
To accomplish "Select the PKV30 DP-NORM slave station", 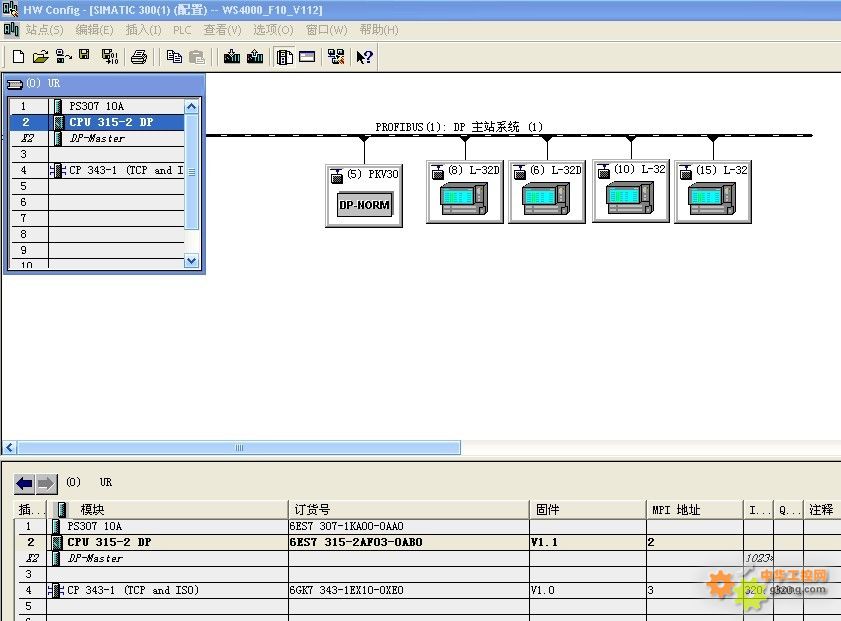I will tap(364, 205).
